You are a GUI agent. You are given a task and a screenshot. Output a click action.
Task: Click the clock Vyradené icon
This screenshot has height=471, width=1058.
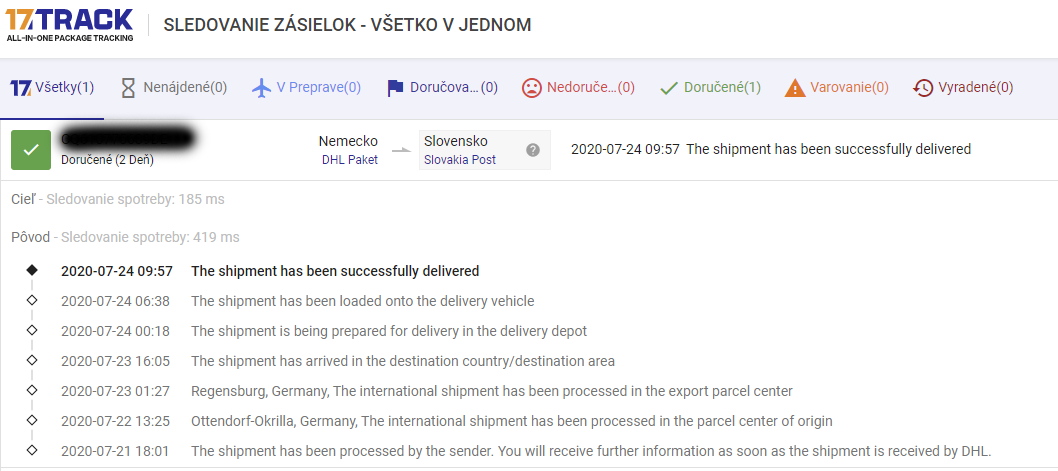tap(923, 88)
